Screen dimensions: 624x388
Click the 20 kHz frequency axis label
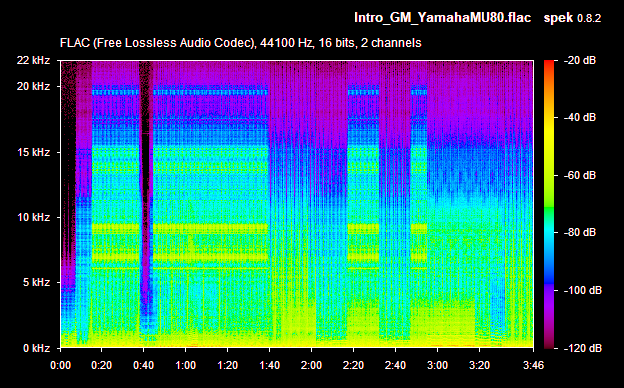[33, 86]
